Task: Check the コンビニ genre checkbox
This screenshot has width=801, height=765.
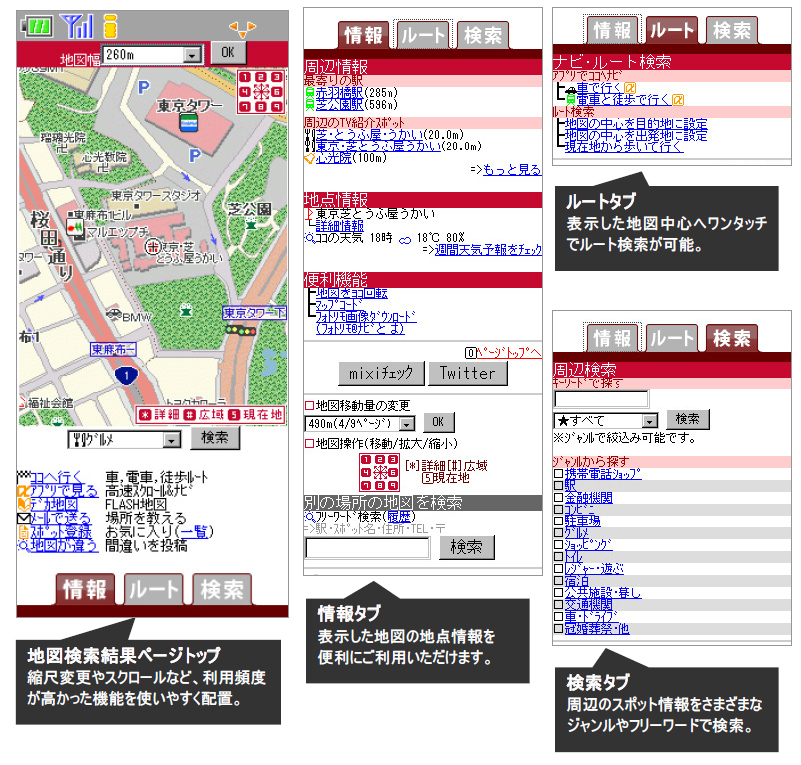Action: [558, 509]
